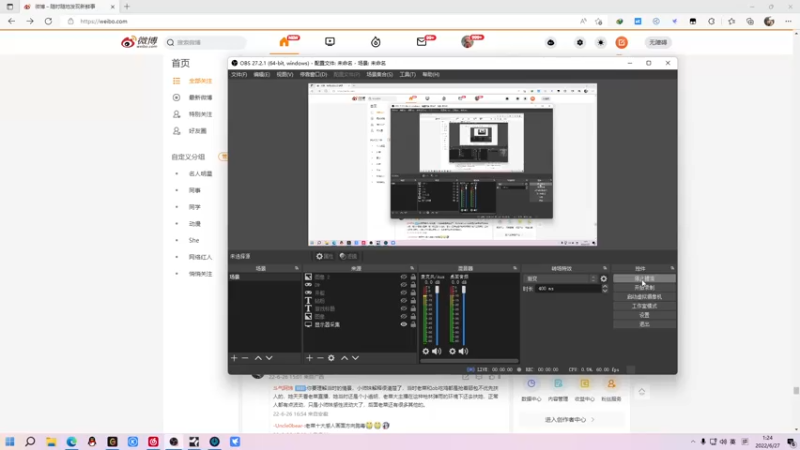Pop out the 场景 dock using its header icon

tap(296, 268)
